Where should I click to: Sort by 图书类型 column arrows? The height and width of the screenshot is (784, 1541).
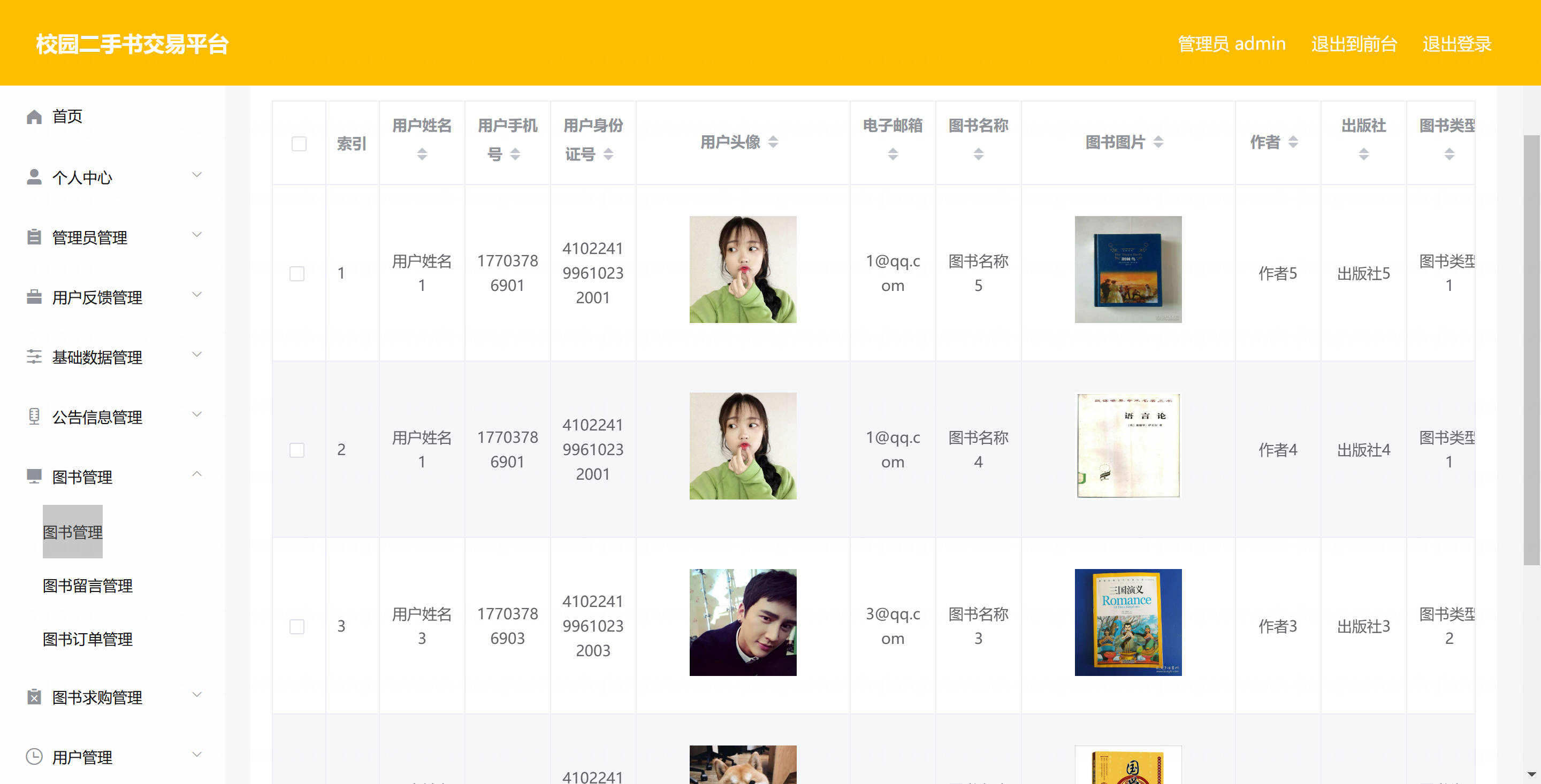[1449, 155]
